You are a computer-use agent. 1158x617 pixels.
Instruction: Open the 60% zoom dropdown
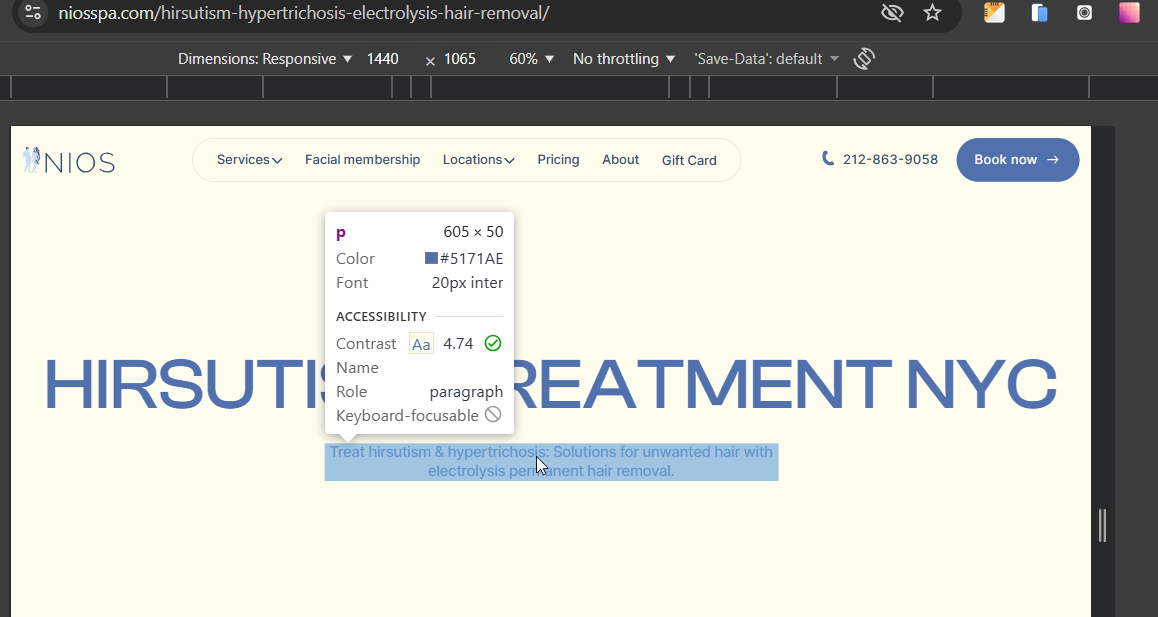531,58
